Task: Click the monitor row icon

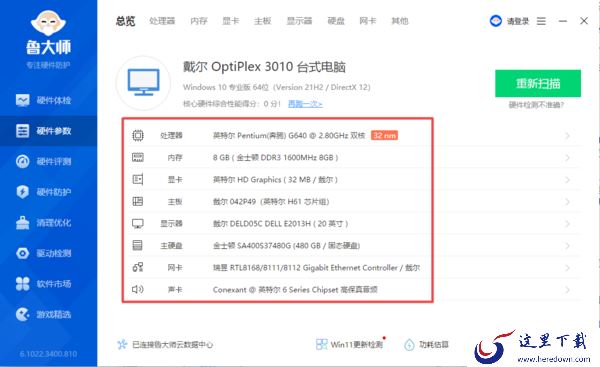Action: [x=138, y=223]
